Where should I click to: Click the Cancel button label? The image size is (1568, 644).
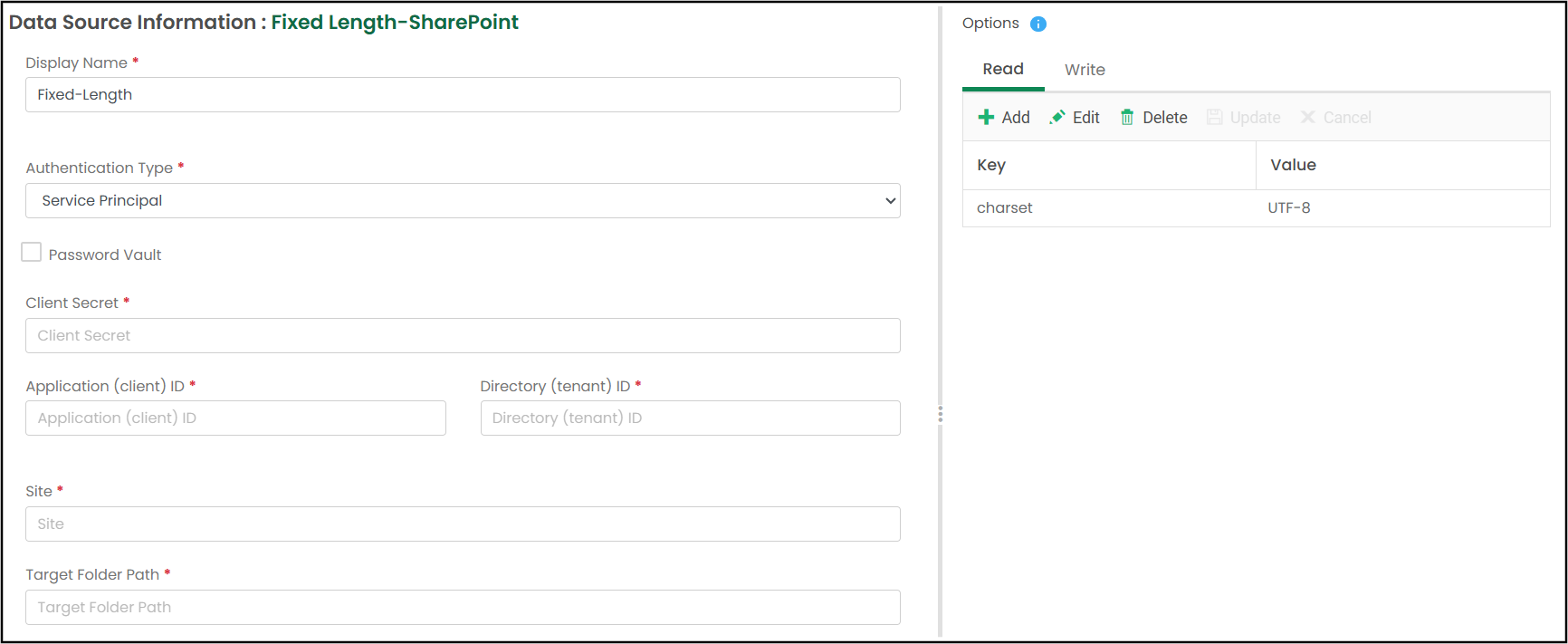pos(1347,118)
